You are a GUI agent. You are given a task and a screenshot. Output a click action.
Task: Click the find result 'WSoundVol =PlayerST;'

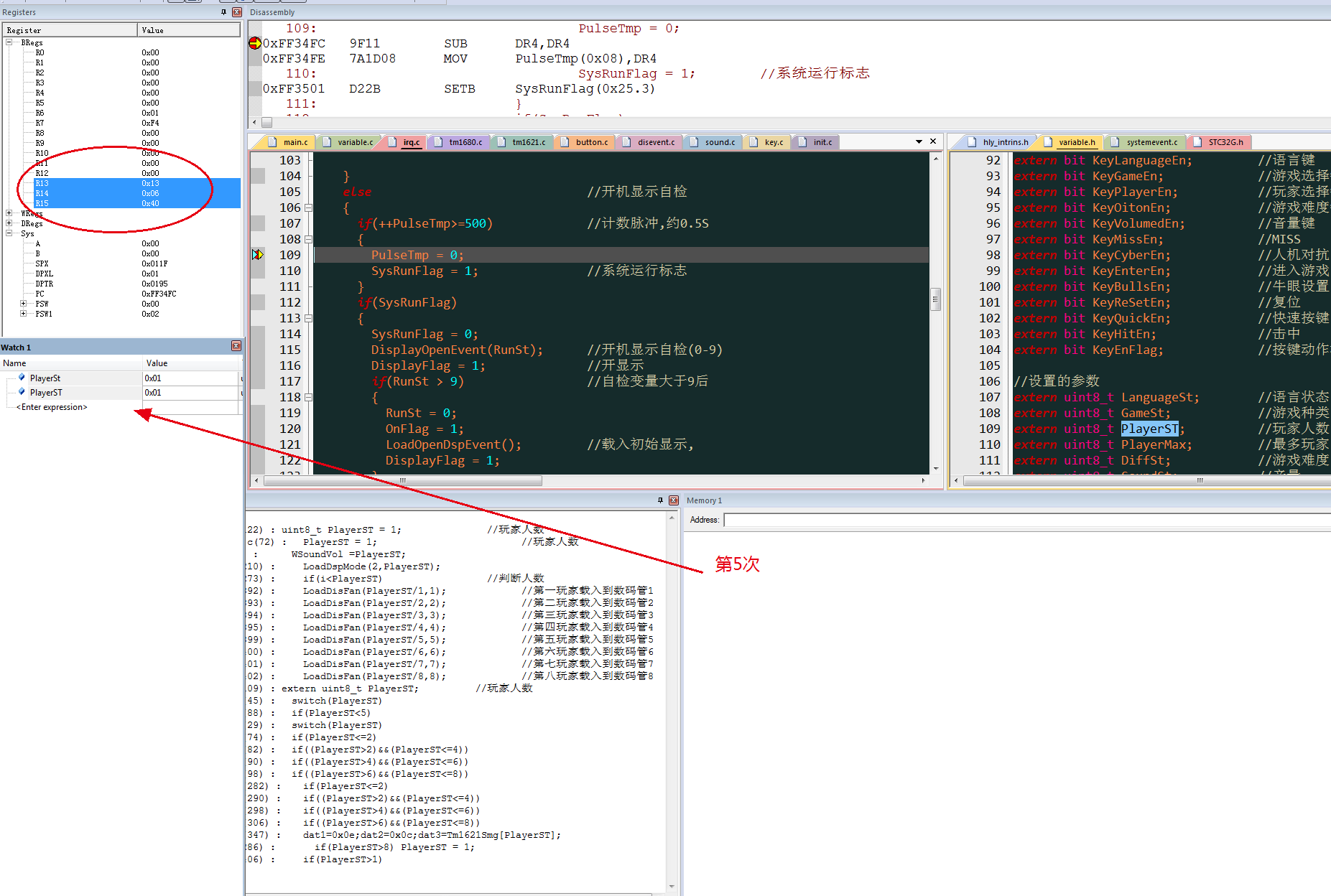[x=348, y=554]
